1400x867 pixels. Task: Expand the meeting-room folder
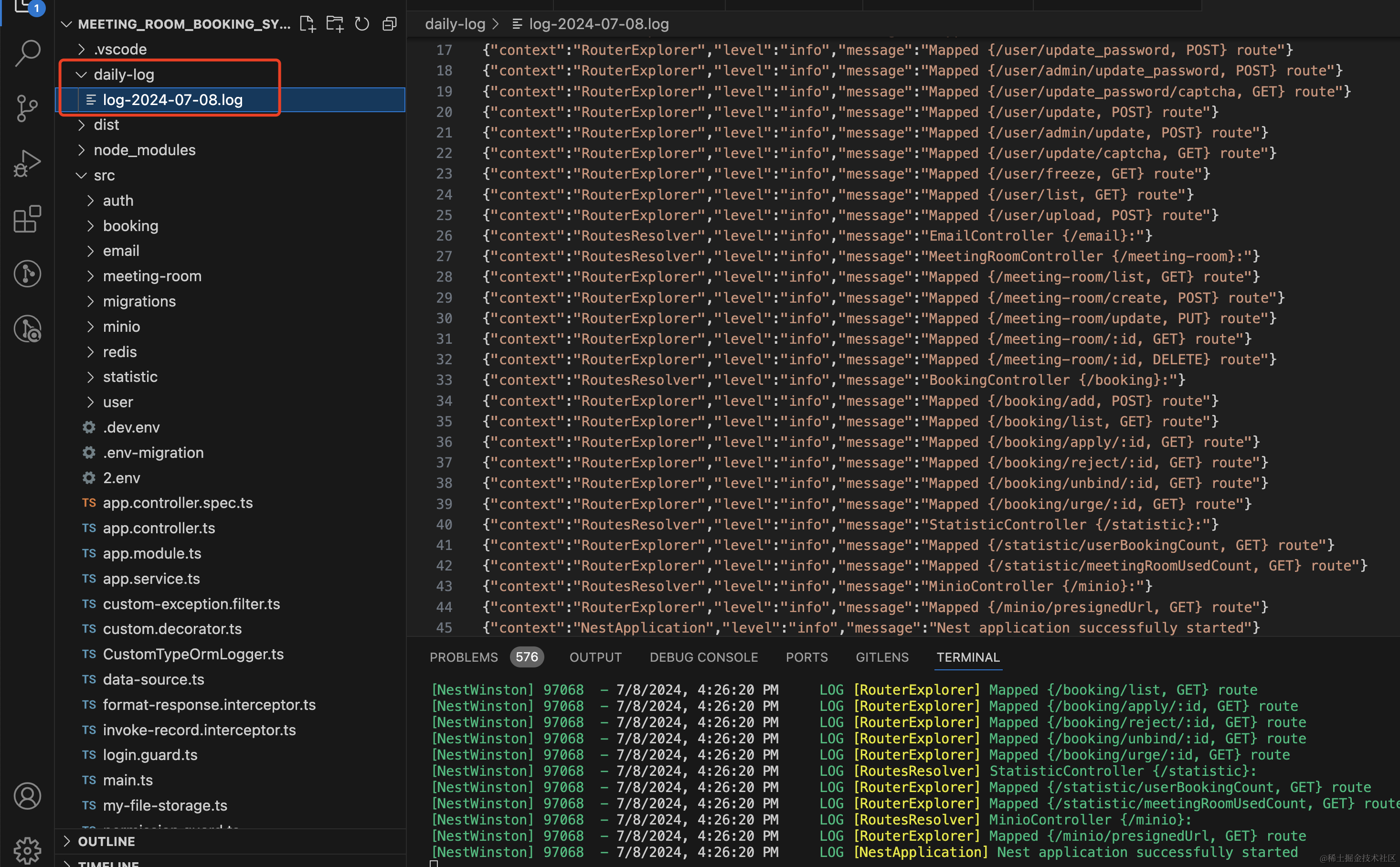point(152,276)
